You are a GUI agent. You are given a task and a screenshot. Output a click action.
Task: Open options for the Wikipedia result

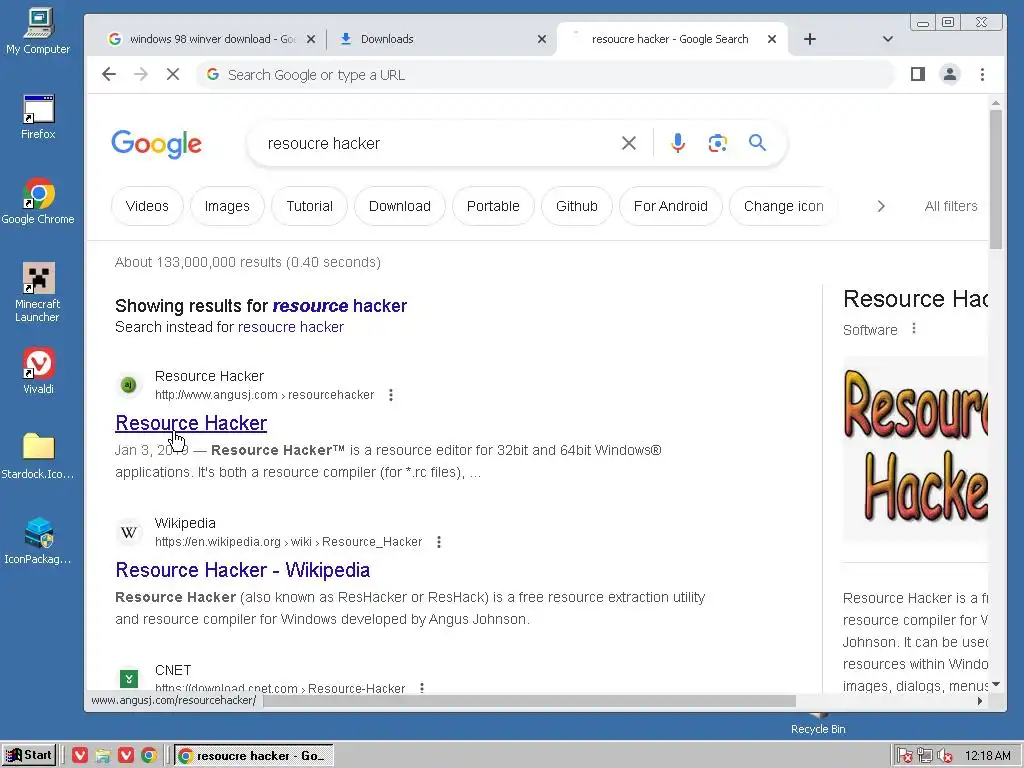pyautogui.click(x=439, y=542)
